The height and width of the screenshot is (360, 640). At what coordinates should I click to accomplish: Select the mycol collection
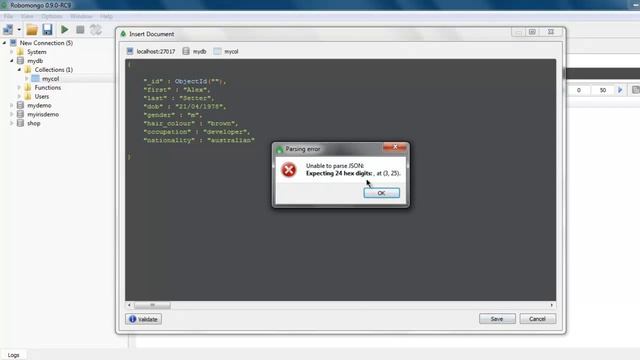click(51, 78)
